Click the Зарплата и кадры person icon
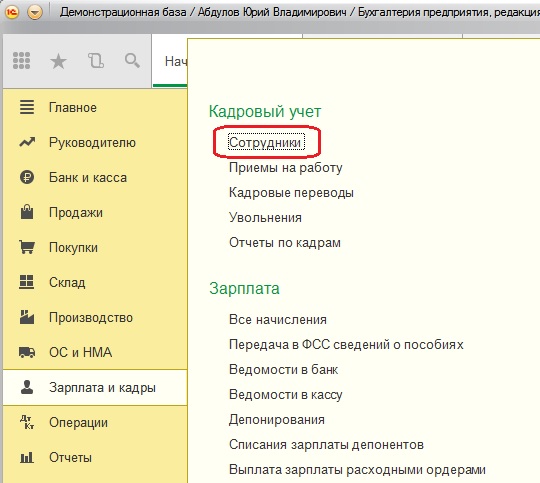 point(27,387)
